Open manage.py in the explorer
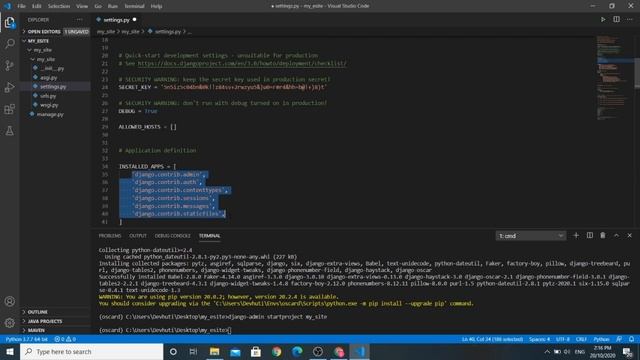The width and height of the screenshot is (640, 360). (x=50, y=114)
